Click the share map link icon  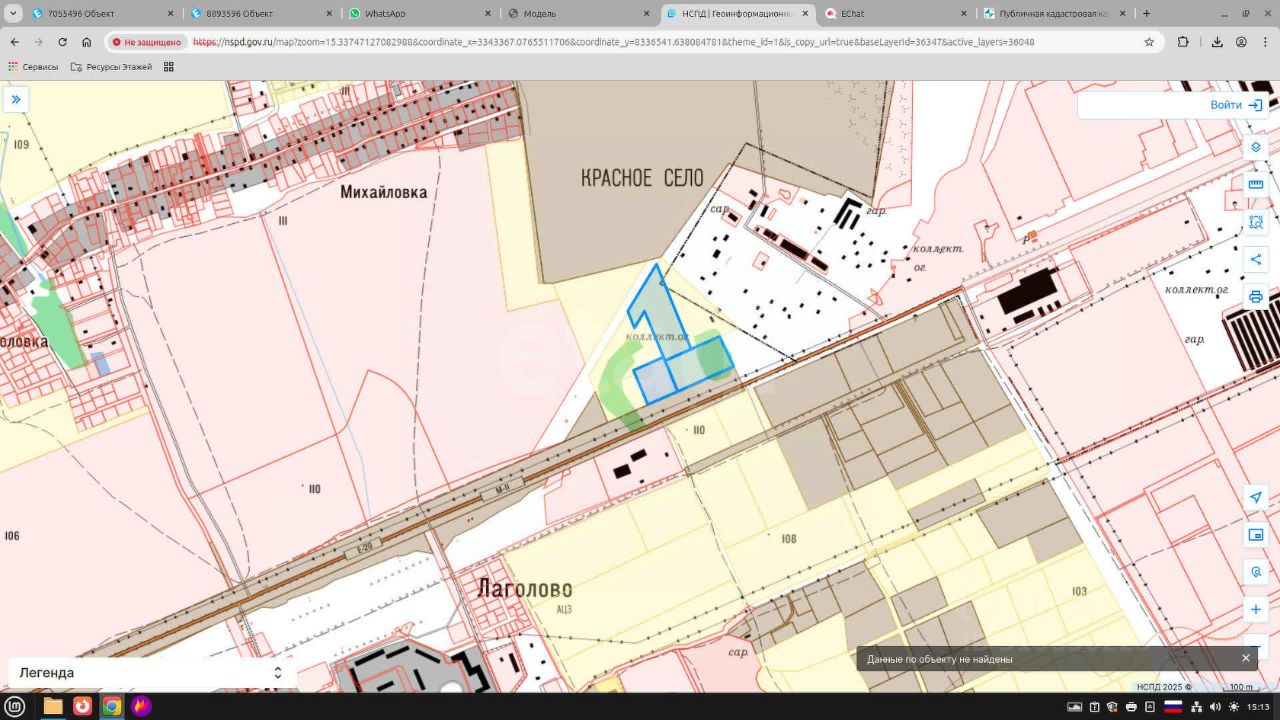coord(1256,260)
